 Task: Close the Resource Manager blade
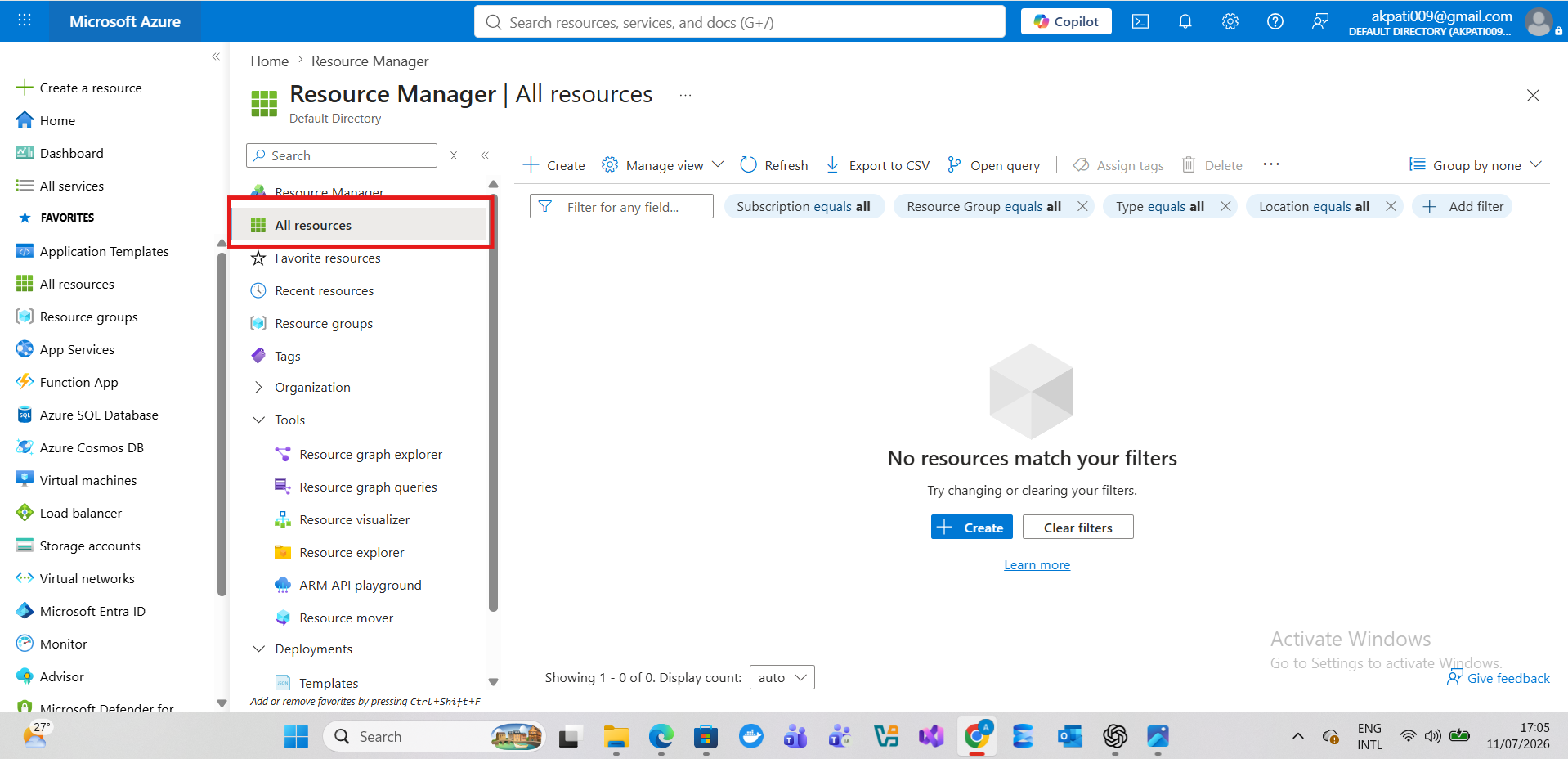point(1533,96)
